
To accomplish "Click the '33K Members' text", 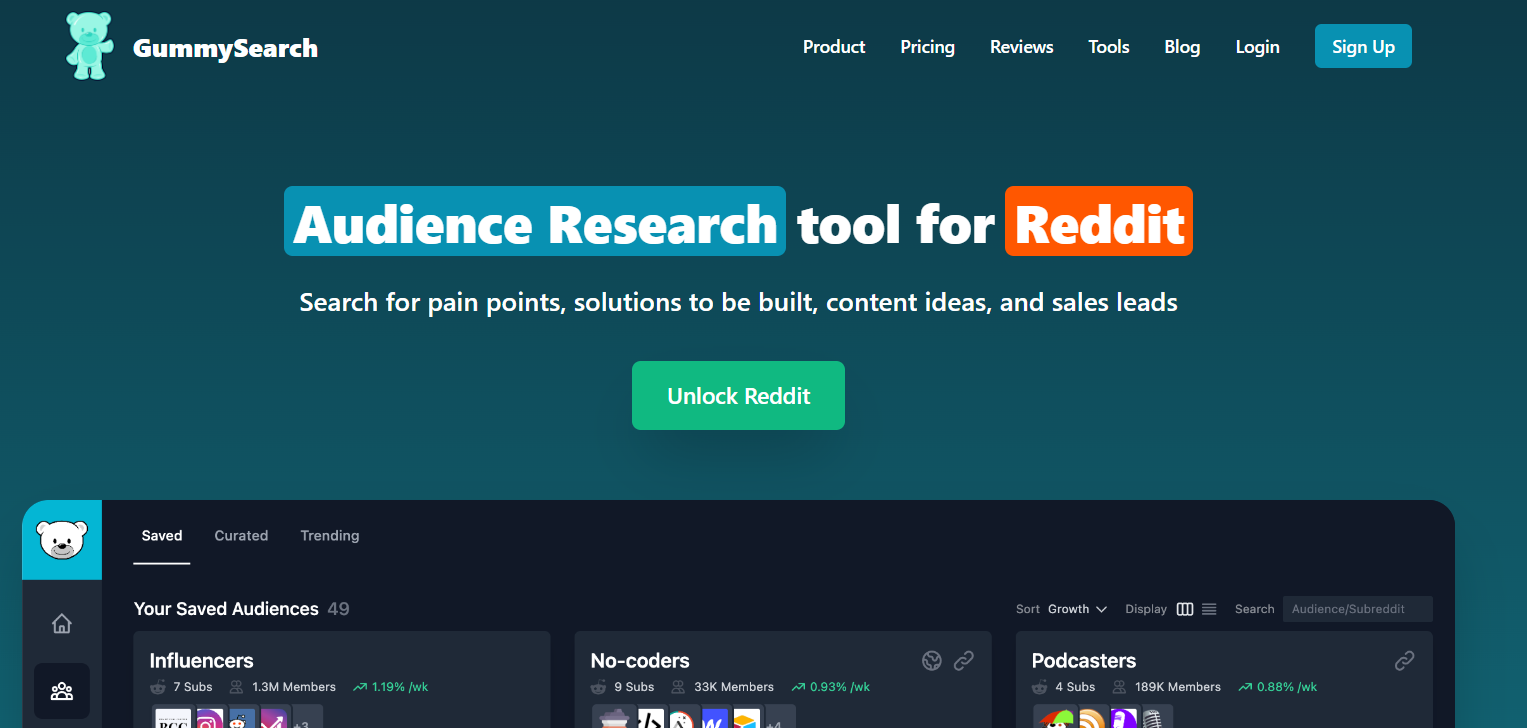I will pos(733,687).
